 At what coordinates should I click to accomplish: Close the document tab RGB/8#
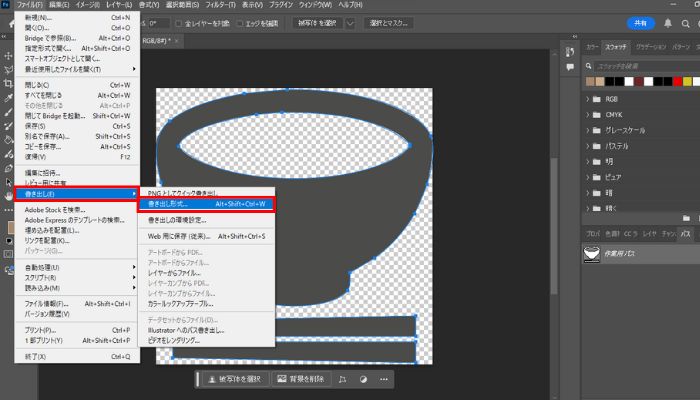point(176,41)
